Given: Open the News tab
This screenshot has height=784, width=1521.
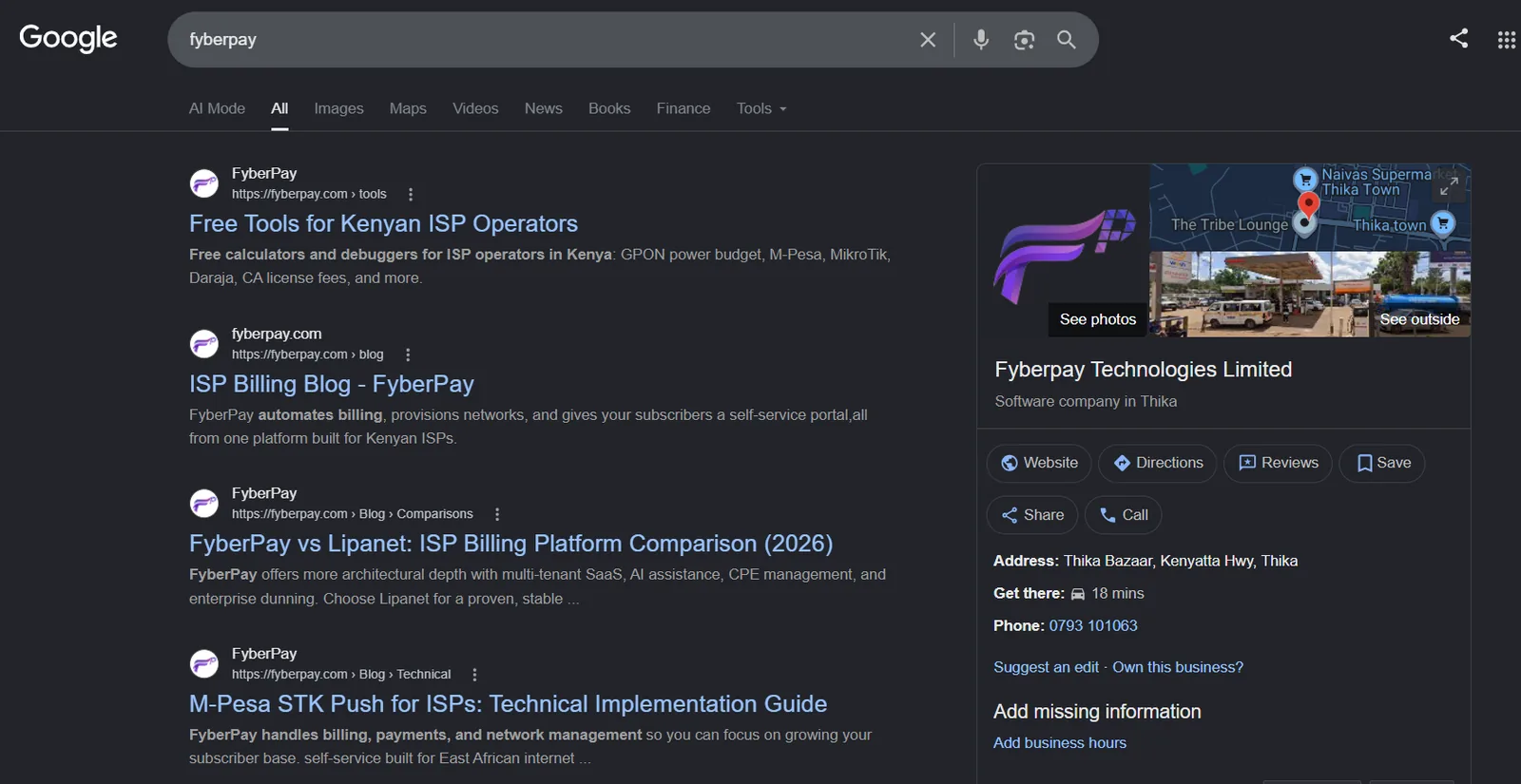Looking at the screenshot, I should [544, 108].
